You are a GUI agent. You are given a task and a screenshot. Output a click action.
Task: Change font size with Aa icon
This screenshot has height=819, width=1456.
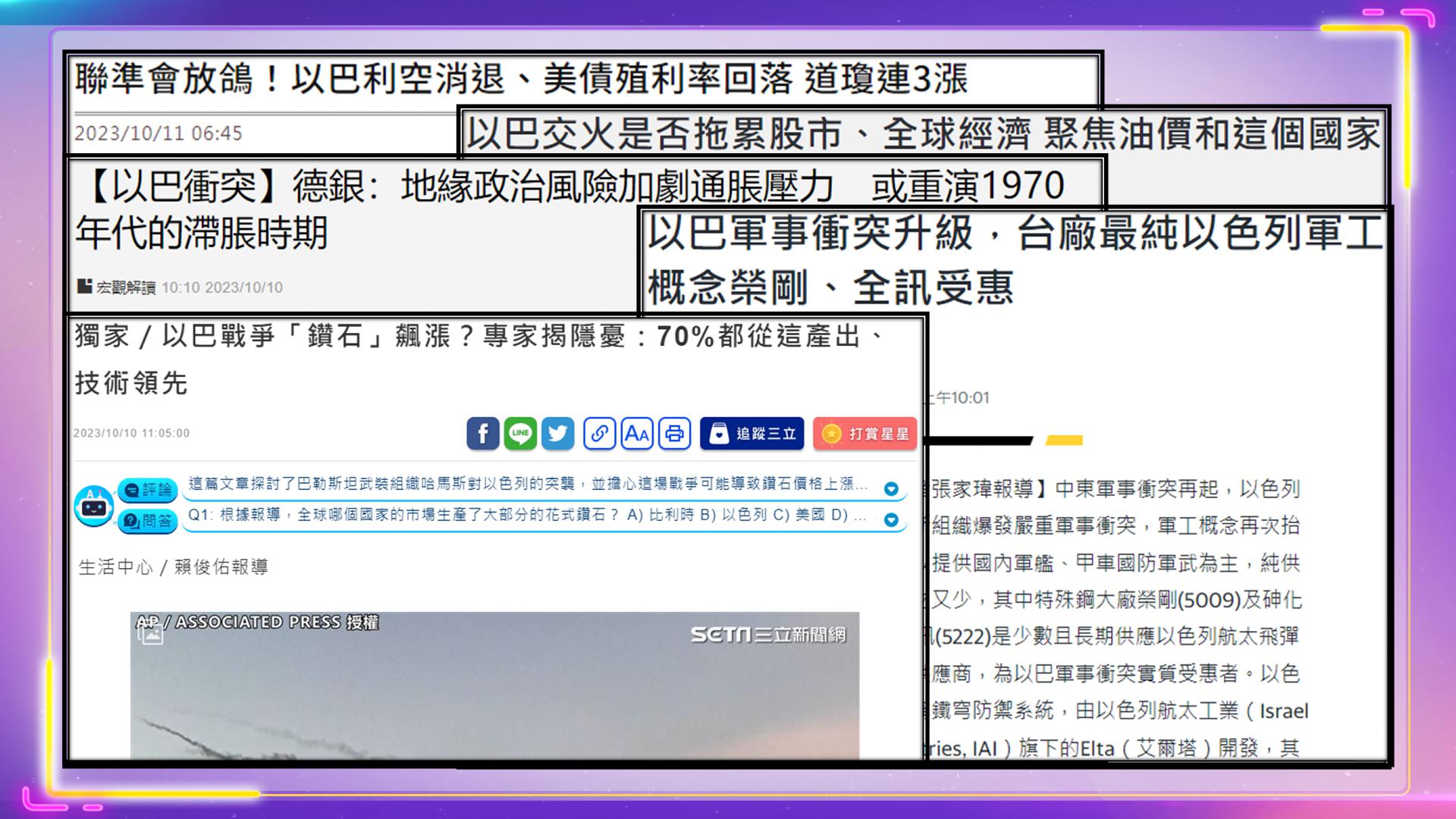(637, 434)
